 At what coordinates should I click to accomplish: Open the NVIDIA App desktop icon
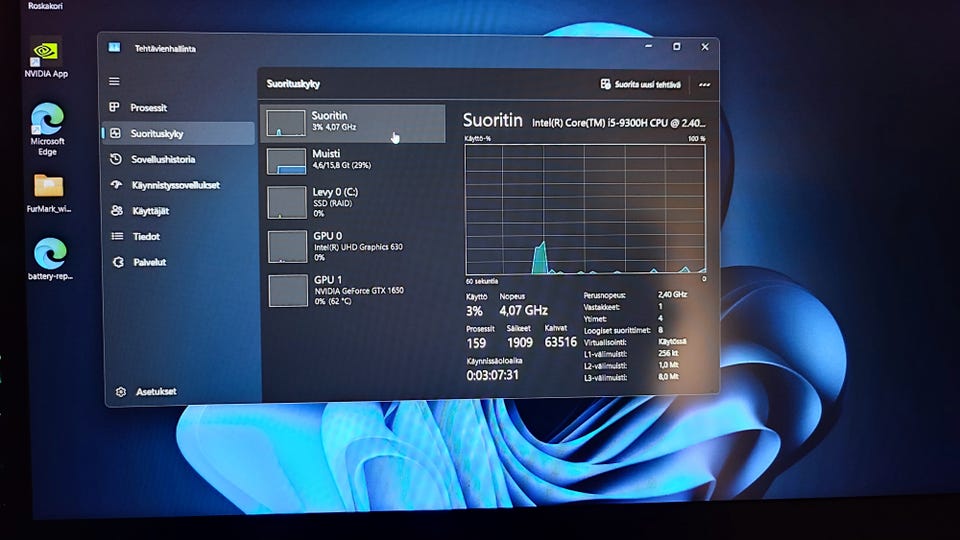(x=46, y=59)
